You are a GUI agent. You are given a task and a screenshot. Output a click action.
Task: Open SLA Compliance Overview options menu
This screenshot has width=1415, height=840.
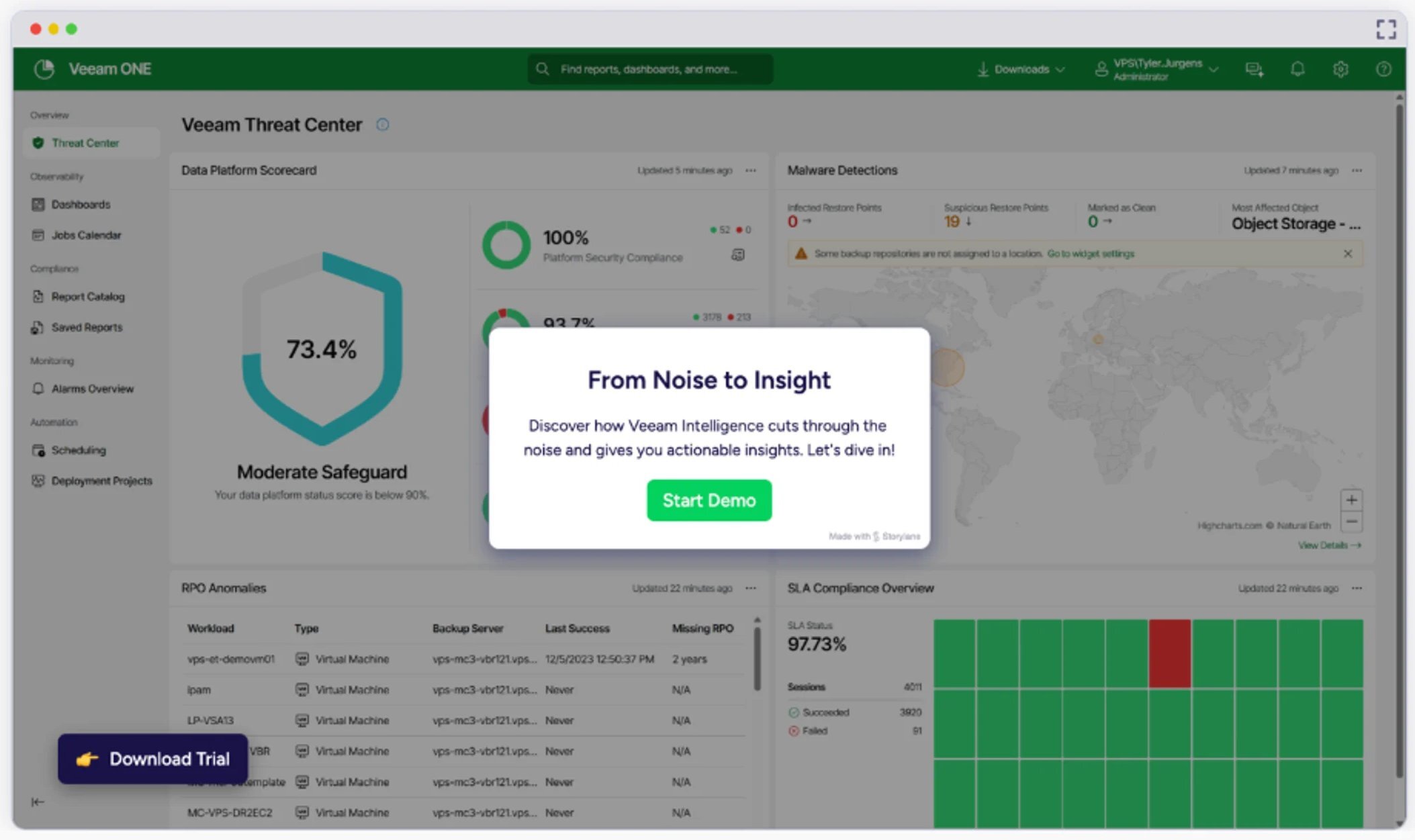coord(1357,588)
